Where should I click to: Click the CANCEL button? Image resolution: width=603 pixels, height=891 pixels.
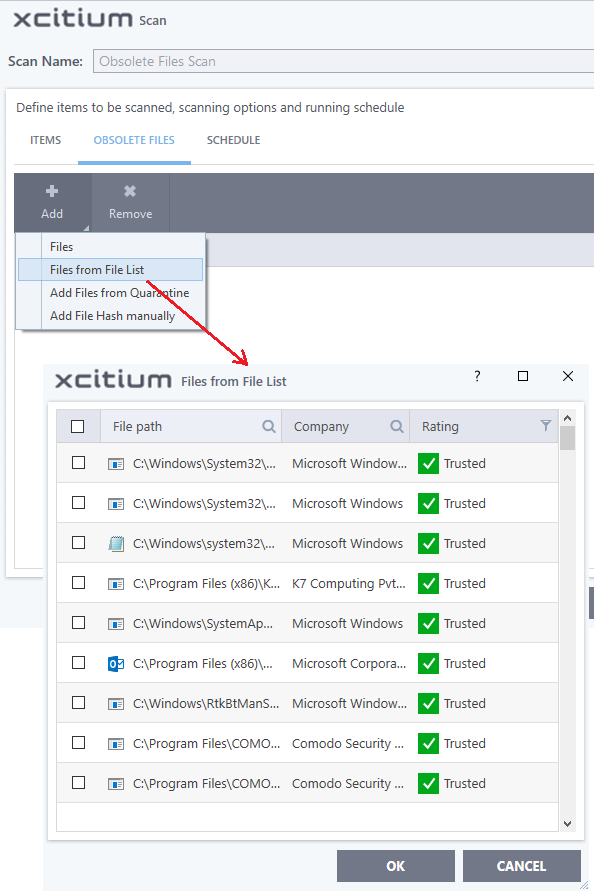522,866
